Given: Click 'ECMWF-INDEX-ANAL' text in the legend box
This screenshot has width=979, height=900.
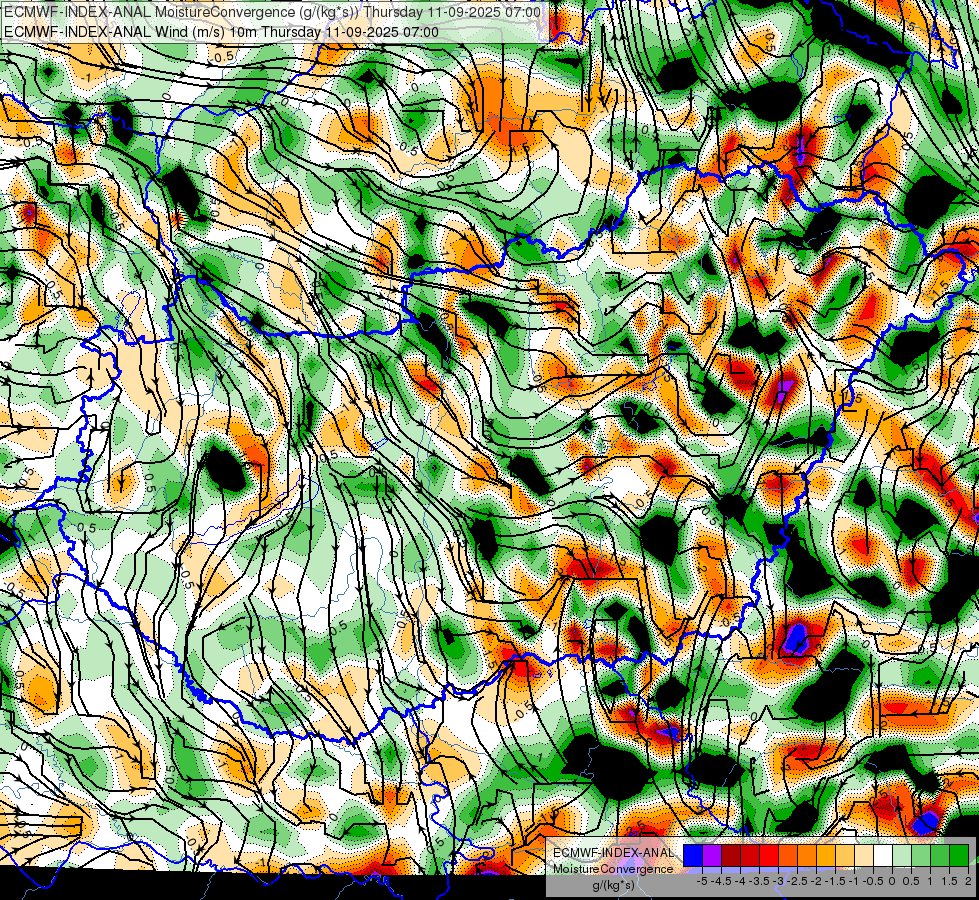Looking at the screenshot, I should (614, 853).
